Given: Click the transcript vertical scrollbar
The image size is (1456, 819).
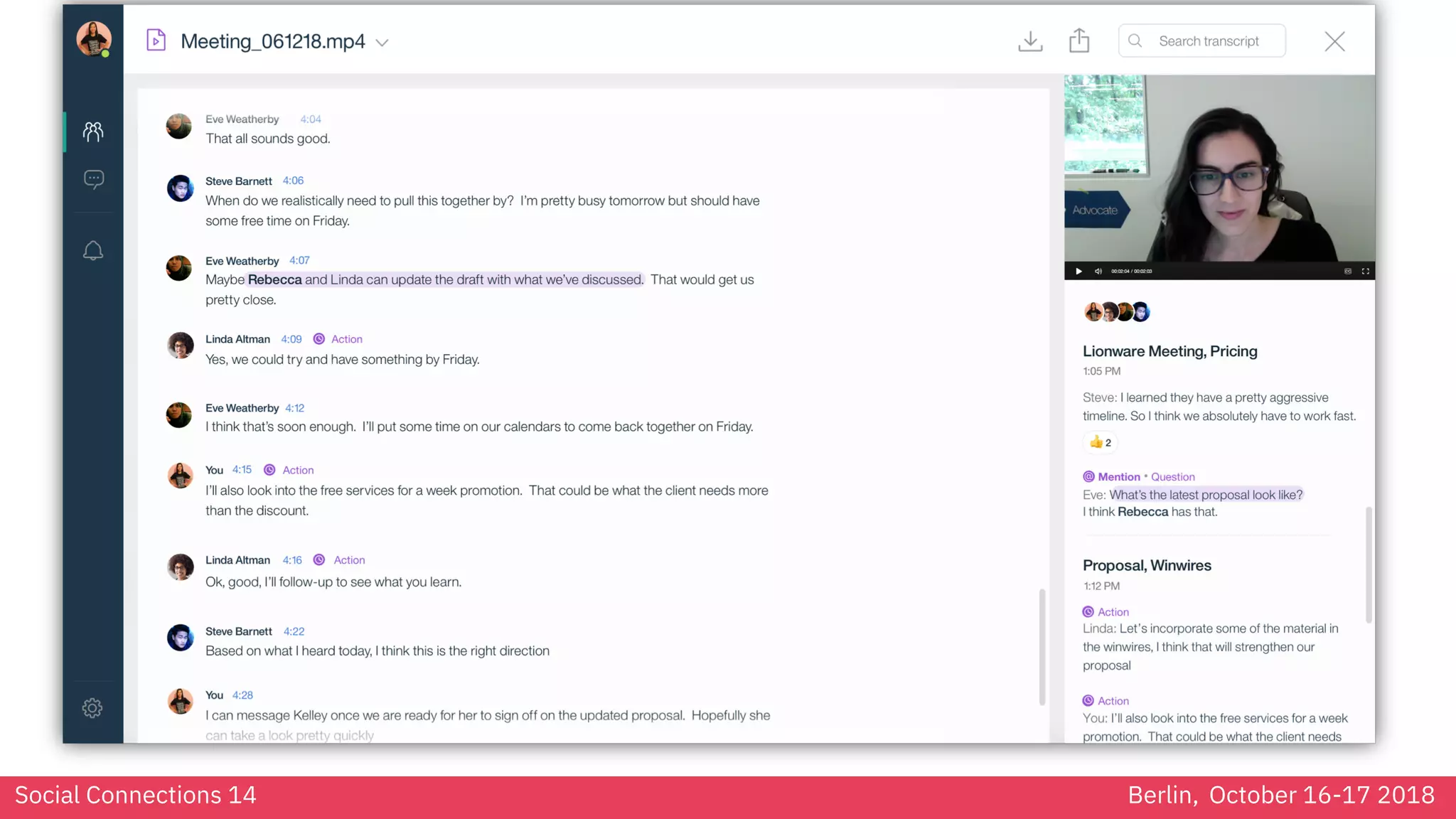Looking at the screenshot, I should click(1042, 646).
